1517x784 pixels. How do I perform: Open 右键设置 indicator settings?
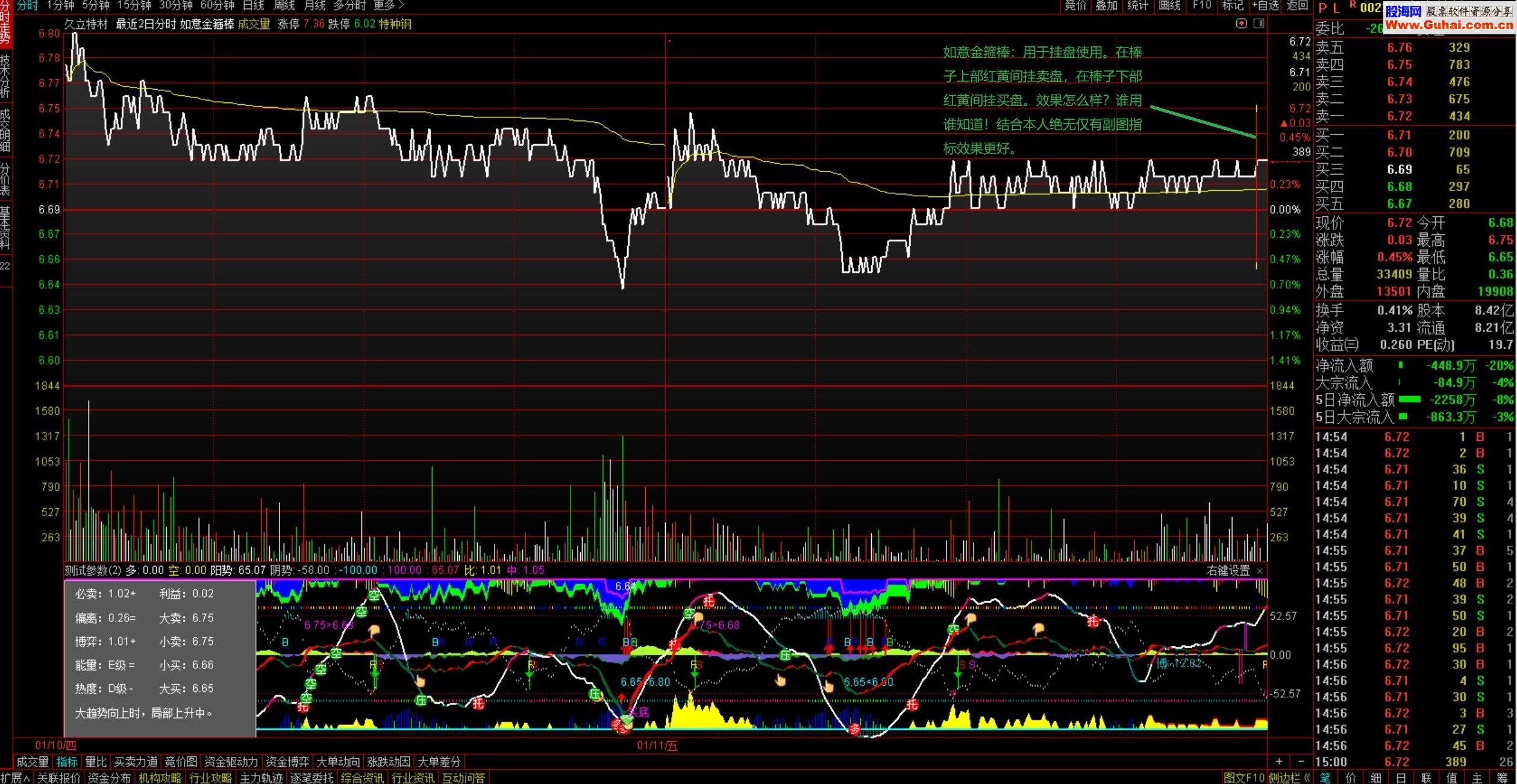pyautogui.click(x=1228, y=570)
